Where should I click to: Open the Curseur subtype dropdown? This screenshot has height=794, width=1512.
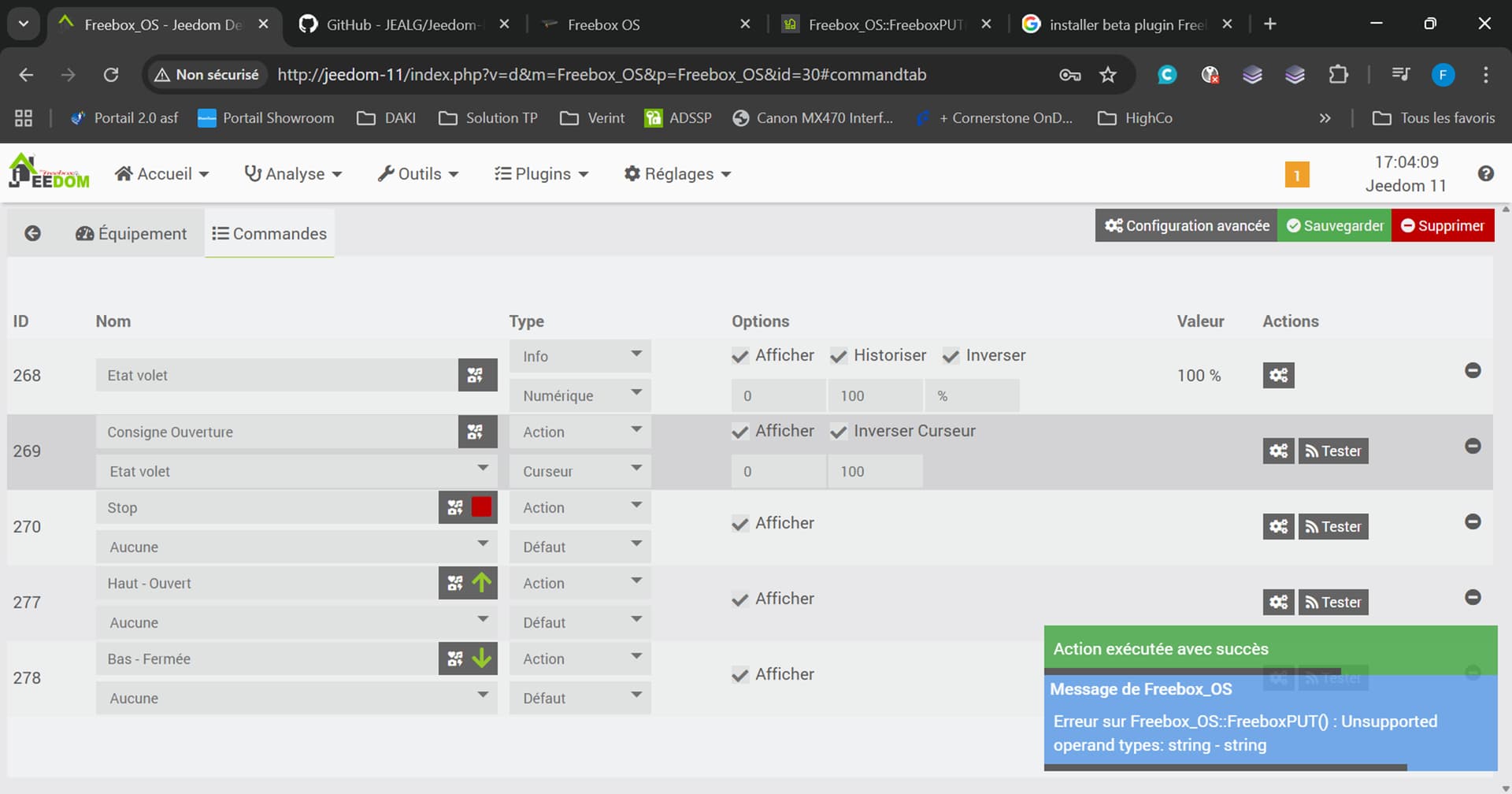pyautogui.click(x=580, y=471)
